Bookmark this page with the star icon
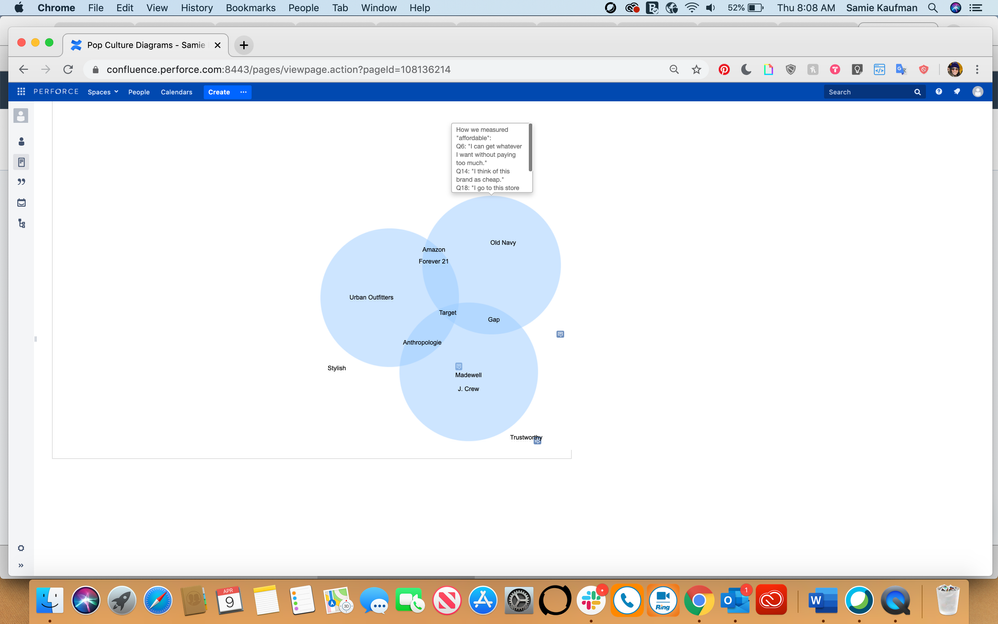 click(x=696, y=69)
